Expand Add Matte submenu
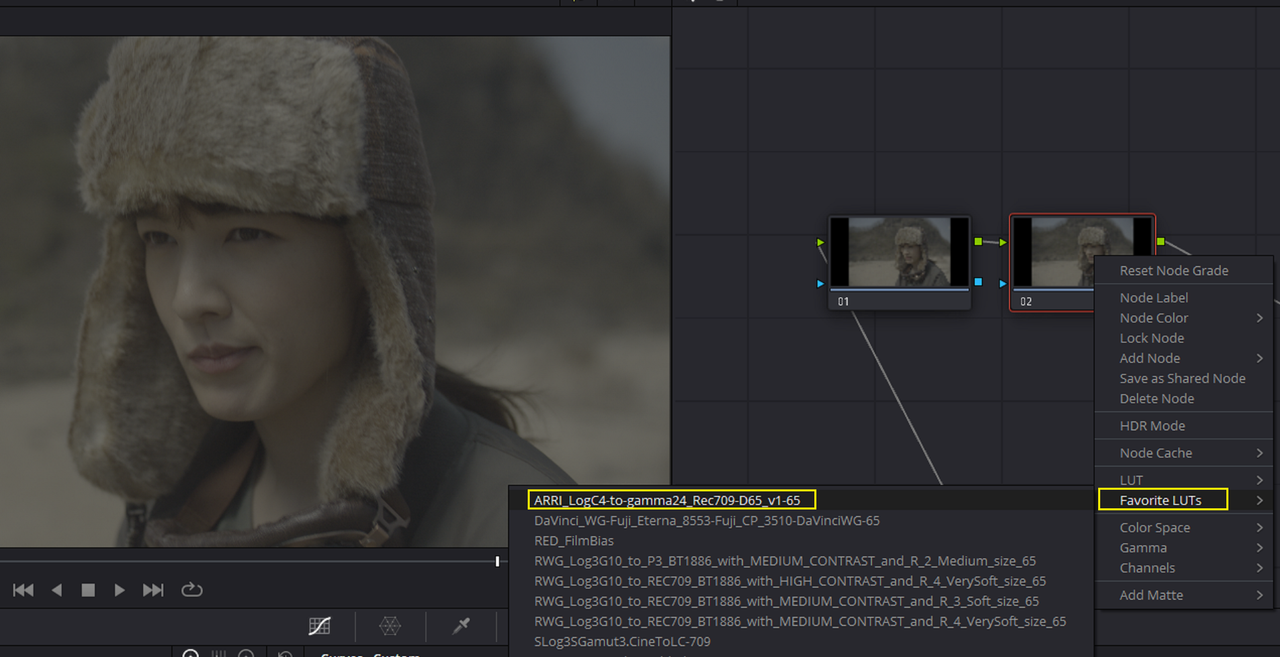Viewport: 1280px width, 657px height. 1186,595
